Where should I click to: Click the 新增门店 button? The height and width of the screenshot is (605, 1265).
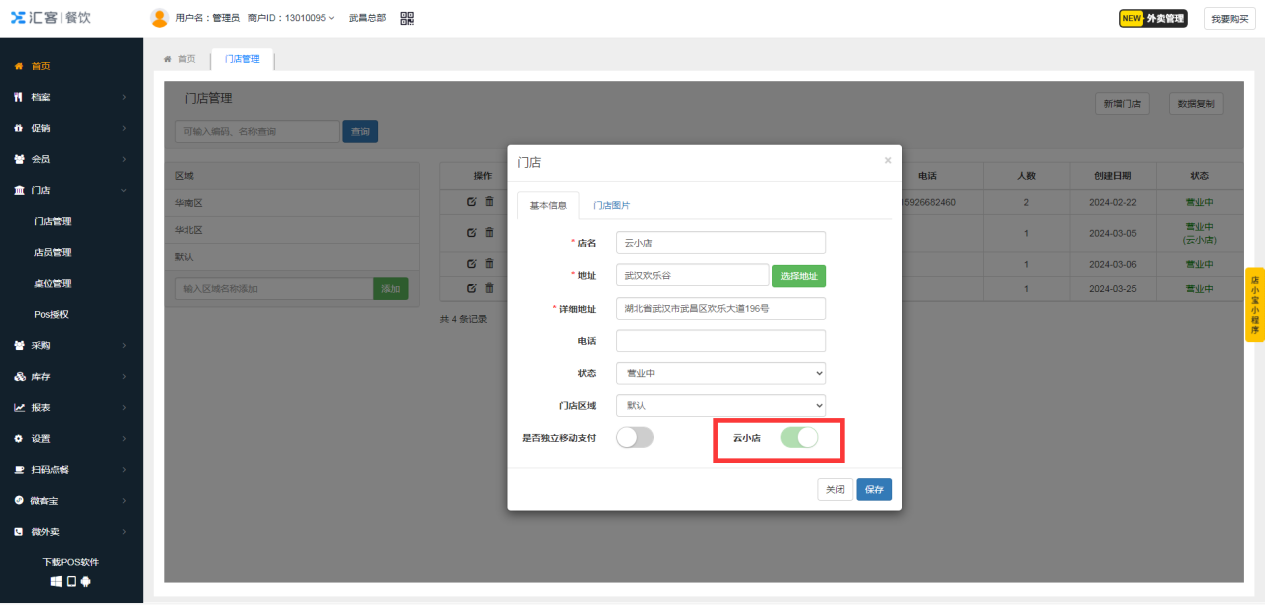(1124, 102)
